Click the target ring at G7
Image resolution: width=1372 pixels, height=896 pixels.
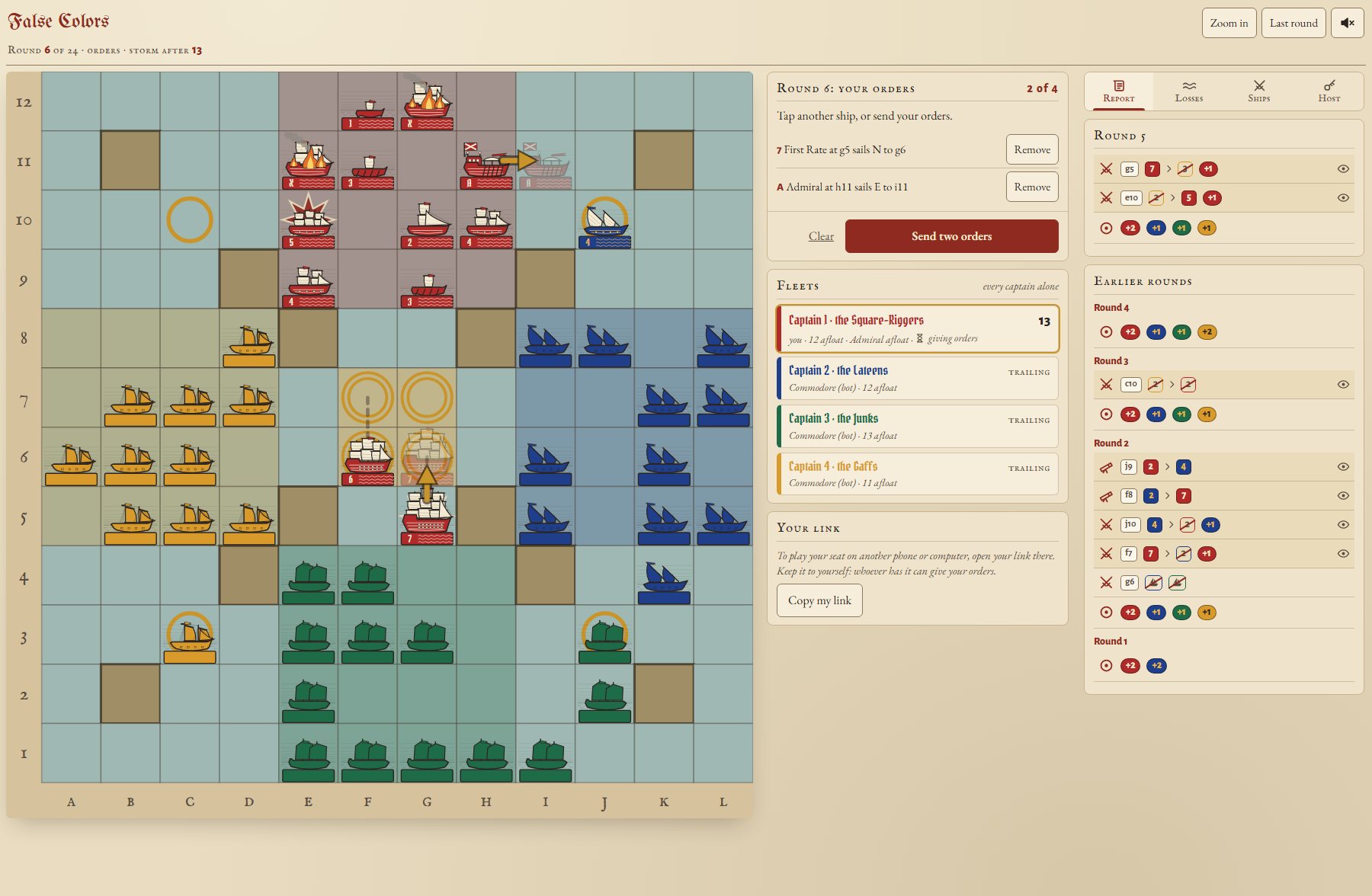(427, 397)
